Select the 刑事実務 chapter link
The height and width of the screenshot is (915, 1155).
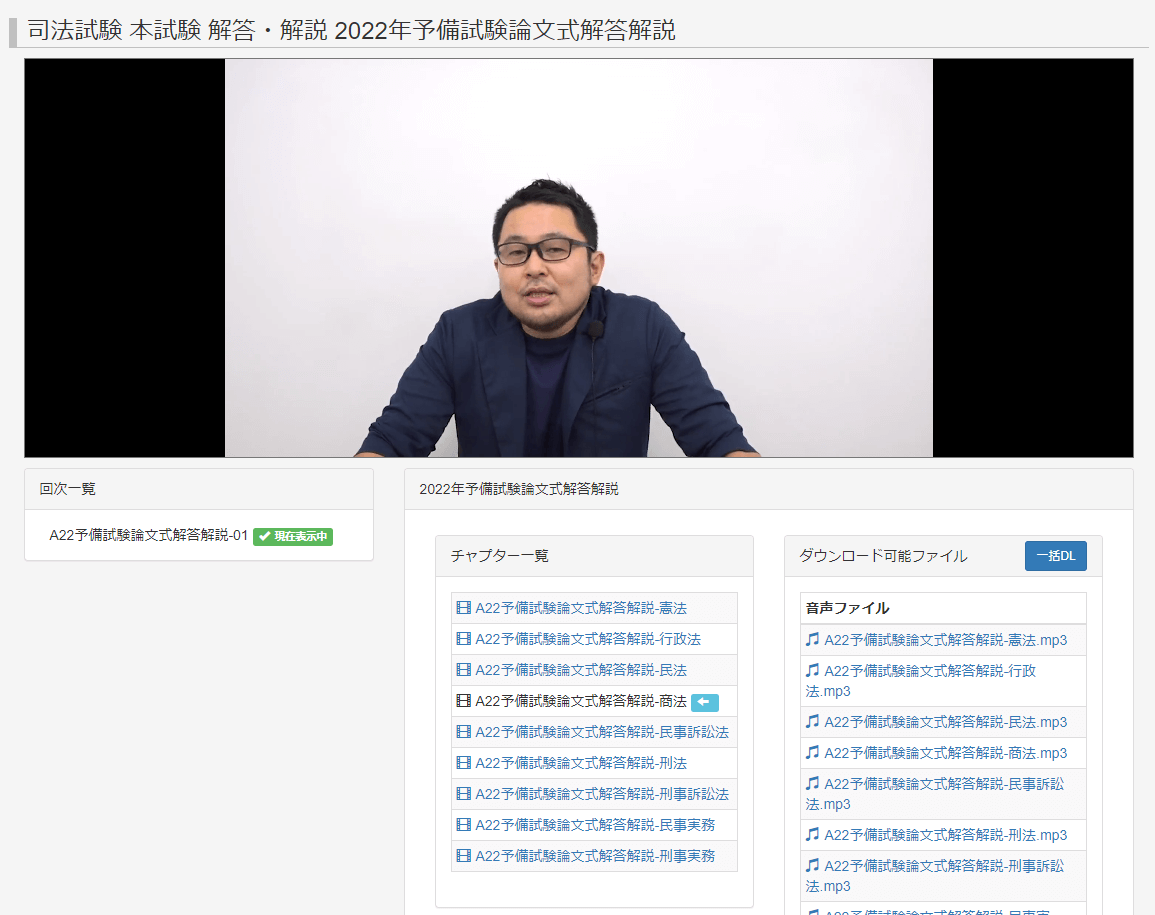(x=595, y=856)
